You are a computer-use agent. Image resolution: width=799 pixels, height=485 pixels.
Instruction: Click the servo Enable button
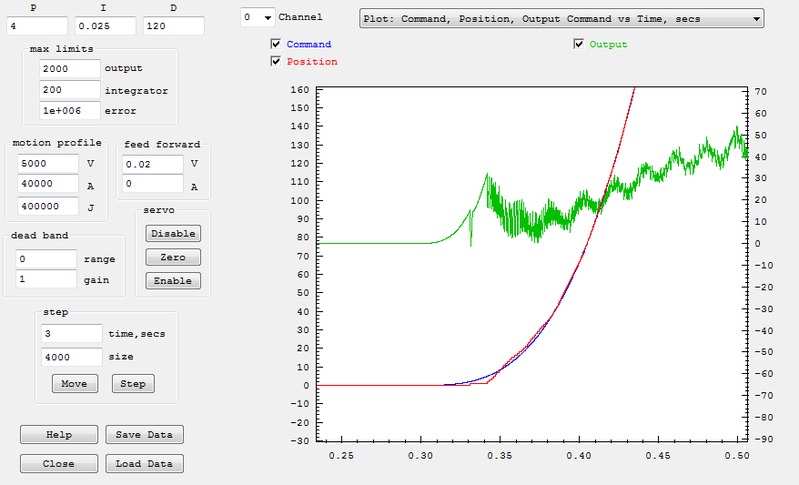(x=172, y=281)
